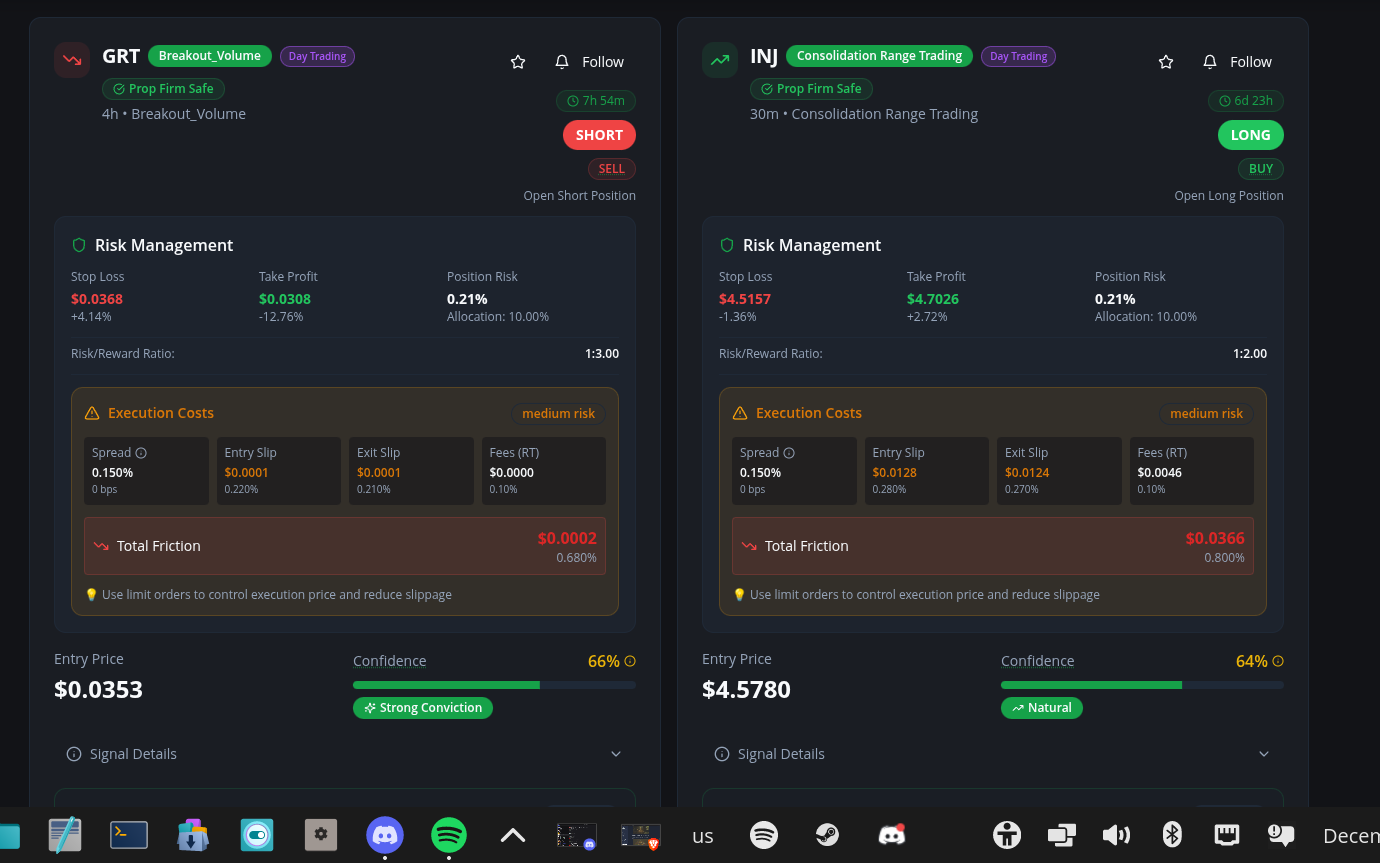Open Discord from the taskbar
Viewport: 1380px width, 863px height.
(x=384, y=835)
